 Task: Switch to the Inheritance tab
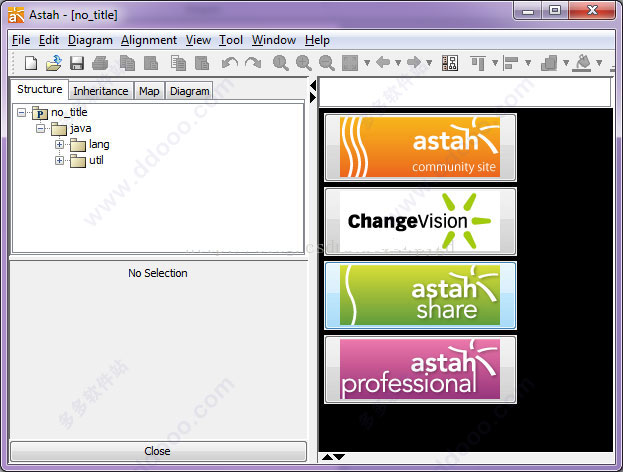click(x=101, y=91)
